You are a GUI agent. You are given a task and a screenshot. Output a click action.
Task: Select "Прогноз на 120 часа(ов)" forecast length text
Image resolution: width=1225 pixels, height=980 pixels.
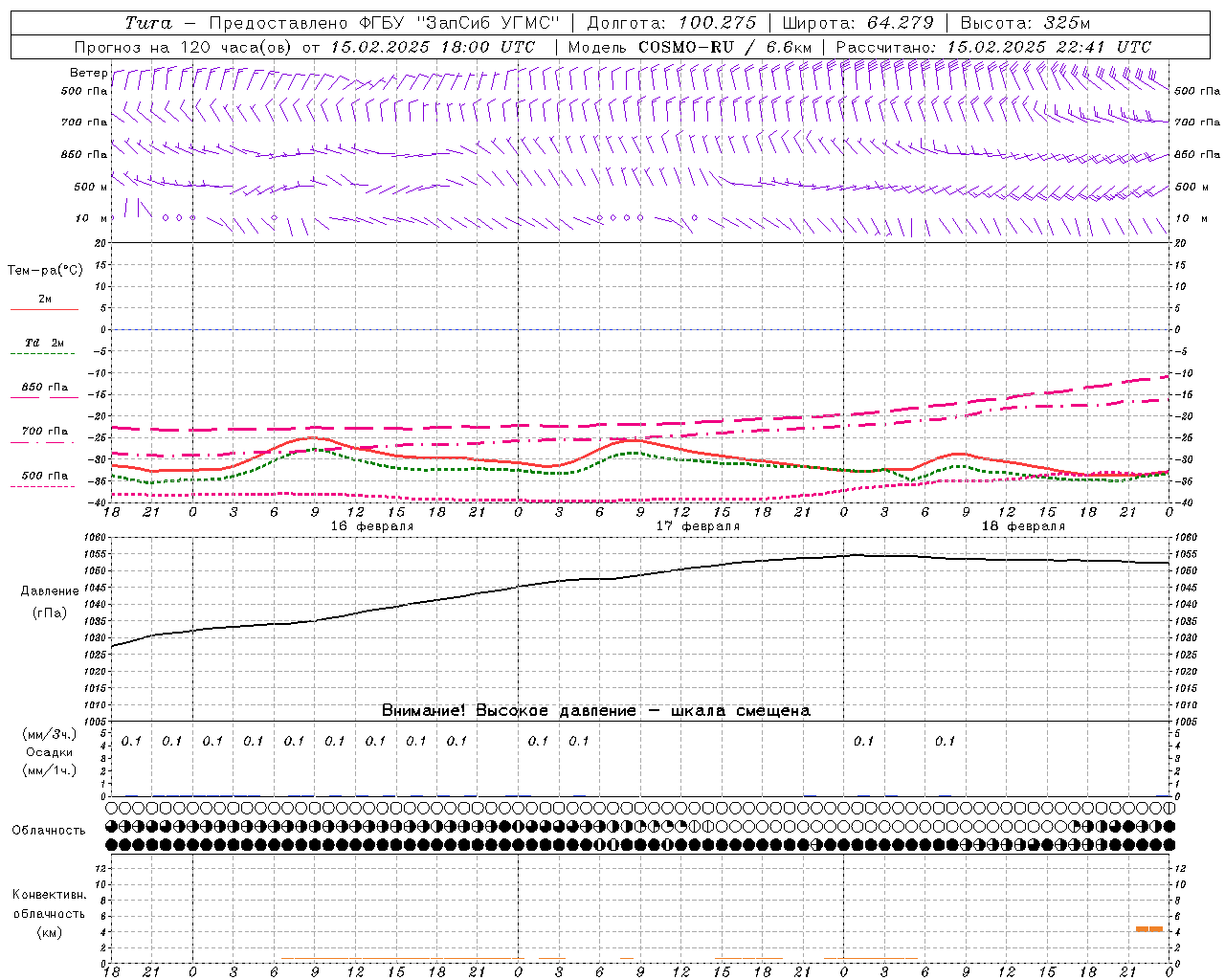(x=184, y=47)
